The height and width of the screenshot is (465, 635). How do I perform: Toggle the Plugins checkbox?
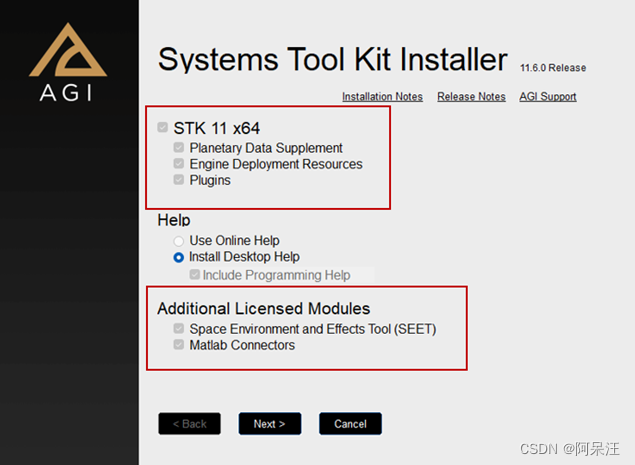[x=179, y=179]
